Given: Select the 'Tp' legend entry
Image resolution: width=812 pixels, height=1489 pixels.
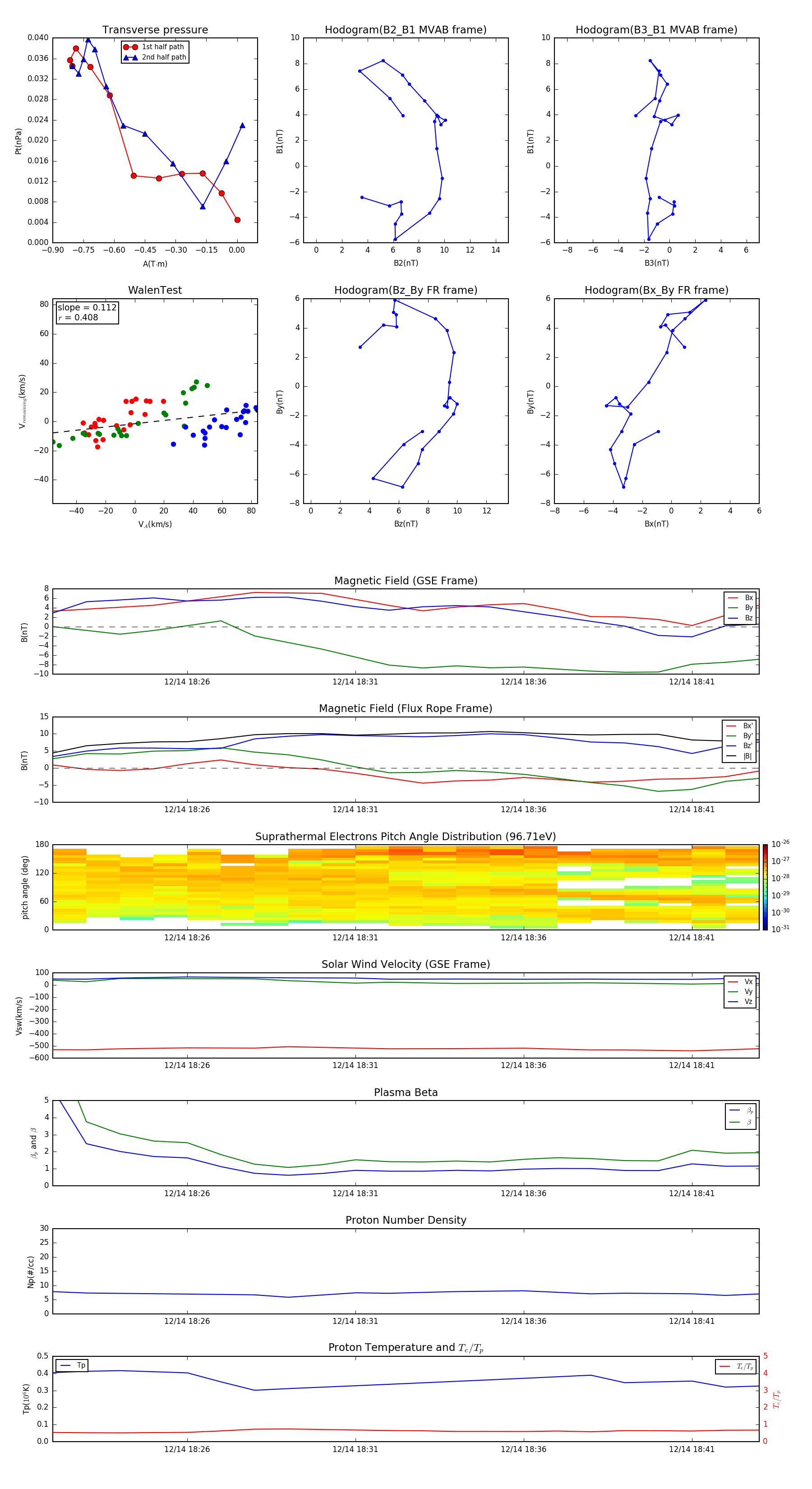Looking at the screenshot, I should click(x=72, y=1365).
